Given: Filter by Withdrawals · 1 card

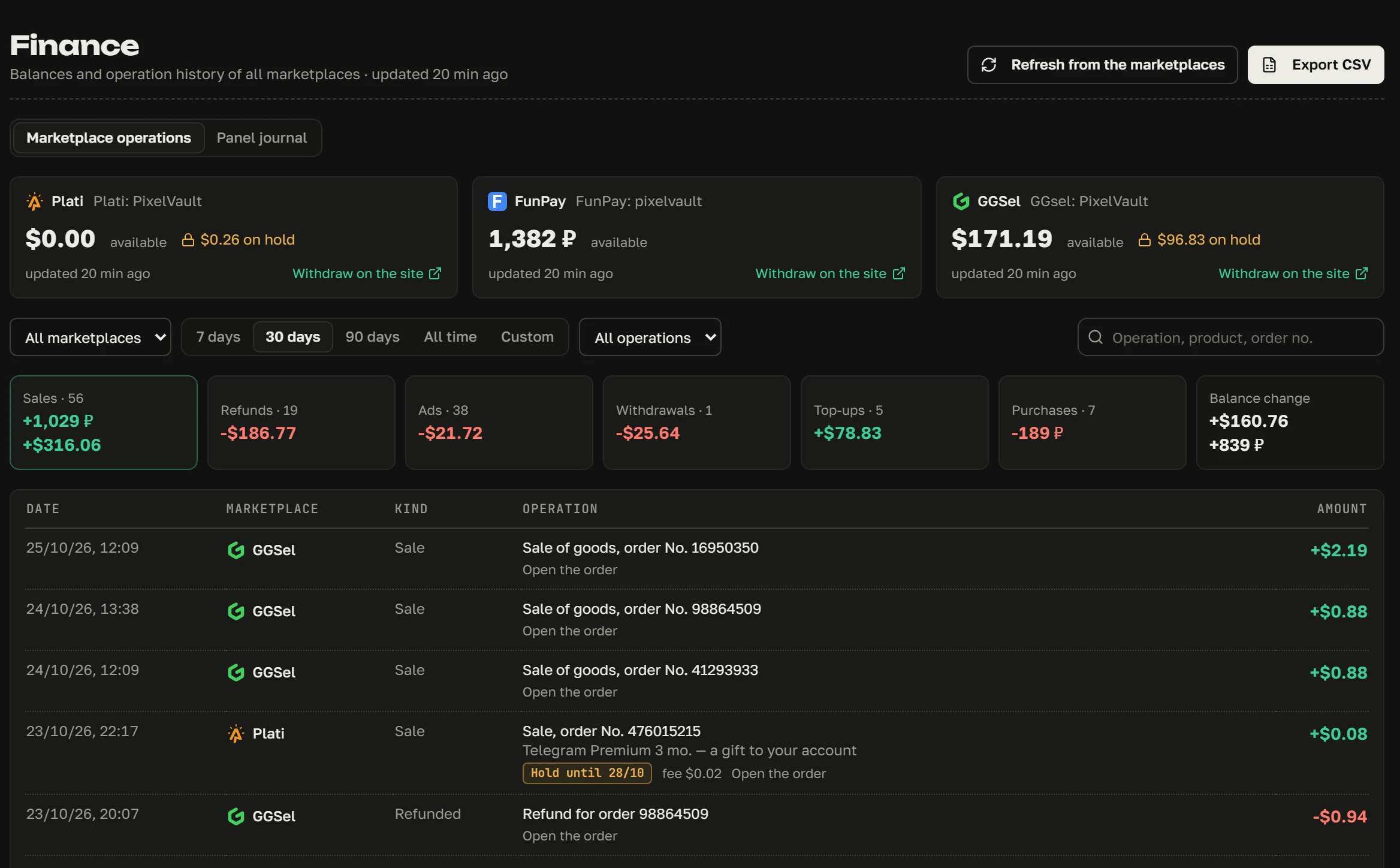Looking at the screenshot, I should coord(697,423).
